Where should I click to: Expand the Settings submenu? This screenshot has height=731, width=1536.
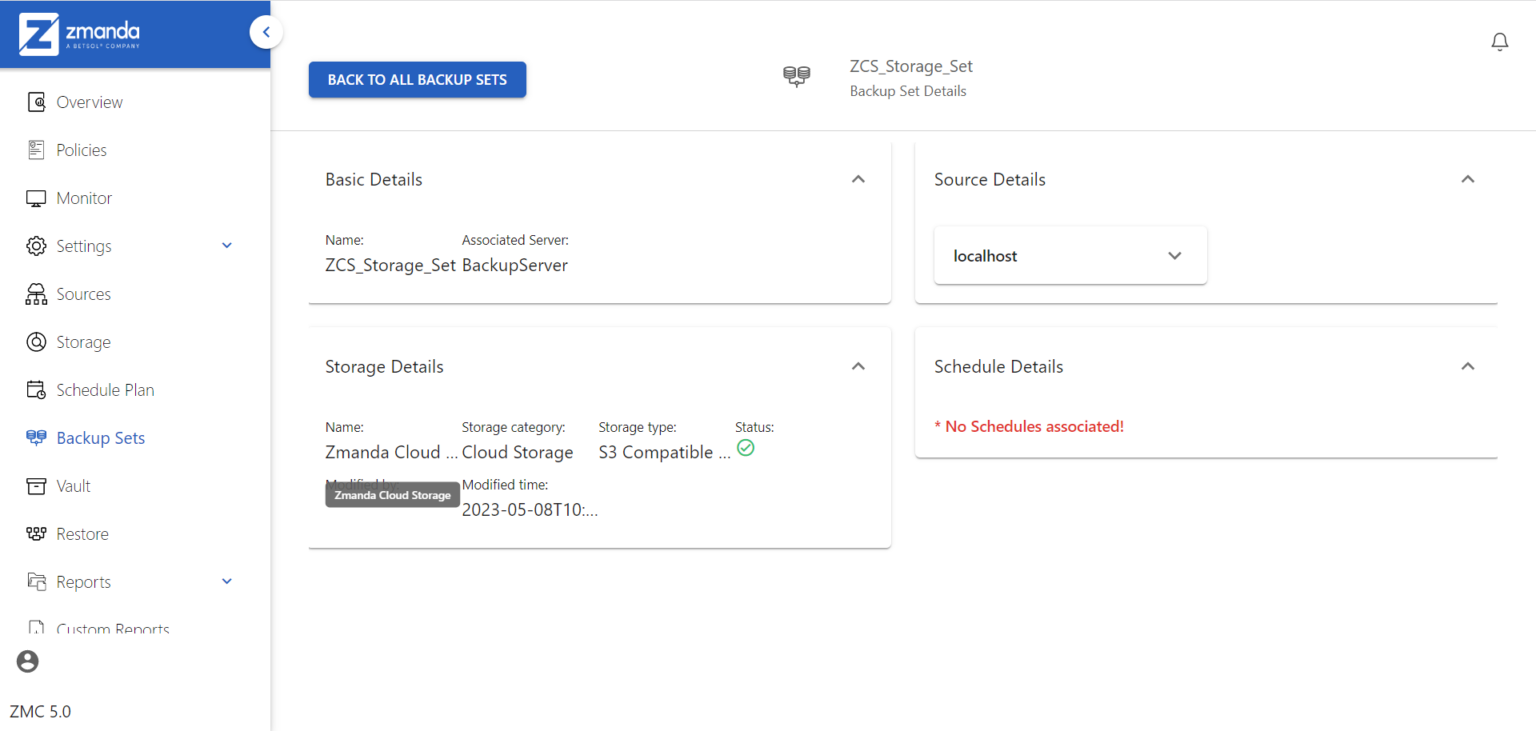(226, 245)
